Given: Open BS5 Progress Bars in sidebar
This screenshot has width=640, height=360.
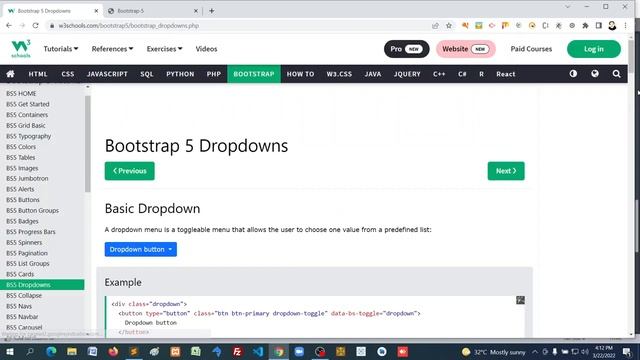Looking at the screenshot, I should click(31, 231).
